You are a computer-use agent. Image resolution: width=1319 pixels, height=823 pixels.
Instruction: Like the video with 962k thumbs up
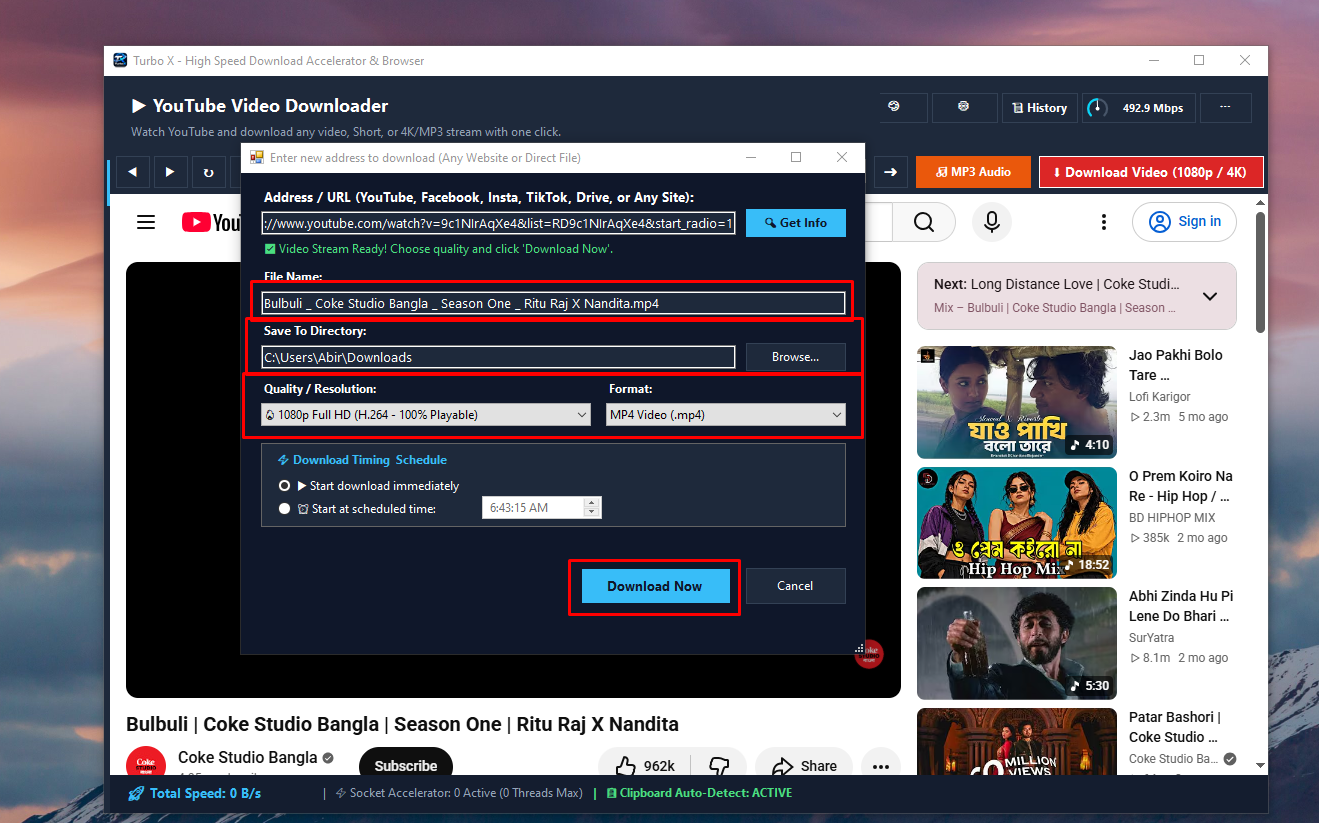coord(645,766)
